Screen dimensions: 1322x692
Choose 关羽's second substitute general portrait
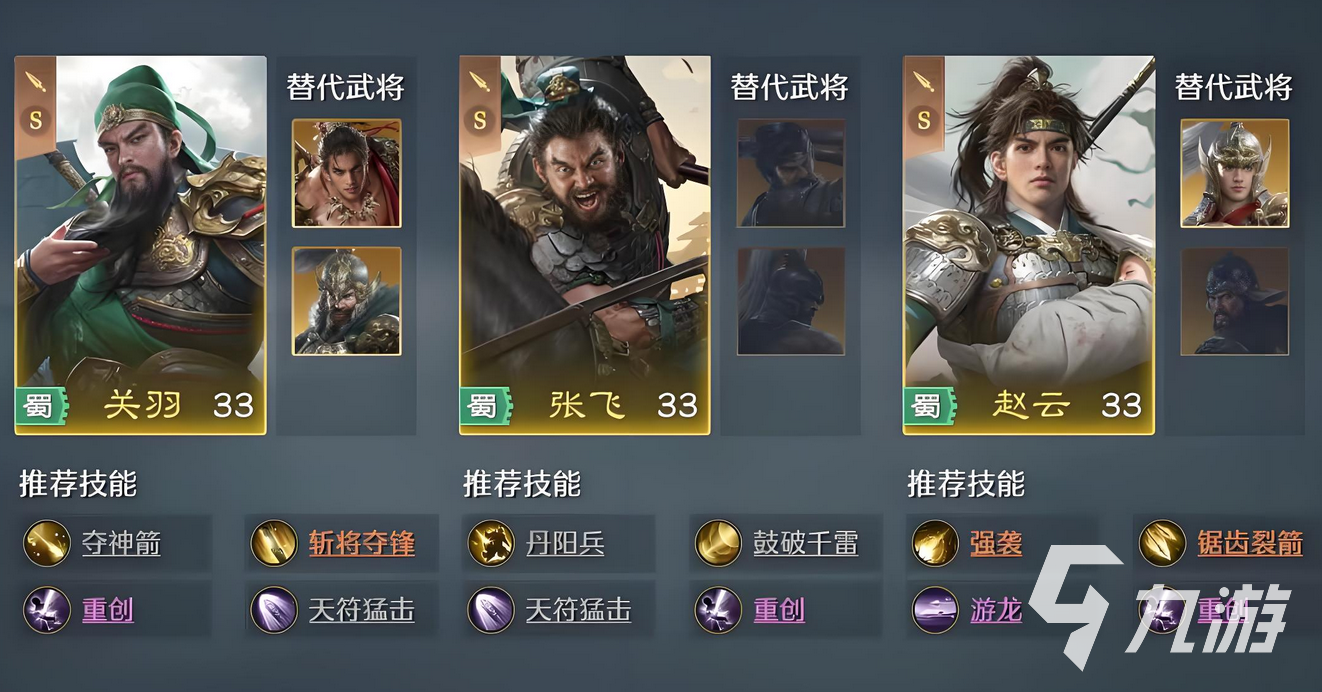pyautogui.click(x=347, y=301)
